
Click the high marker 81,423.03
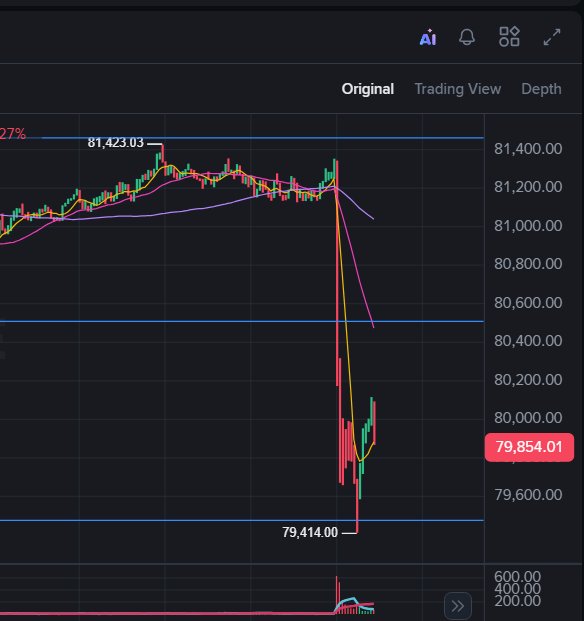(x=116, y=143)
